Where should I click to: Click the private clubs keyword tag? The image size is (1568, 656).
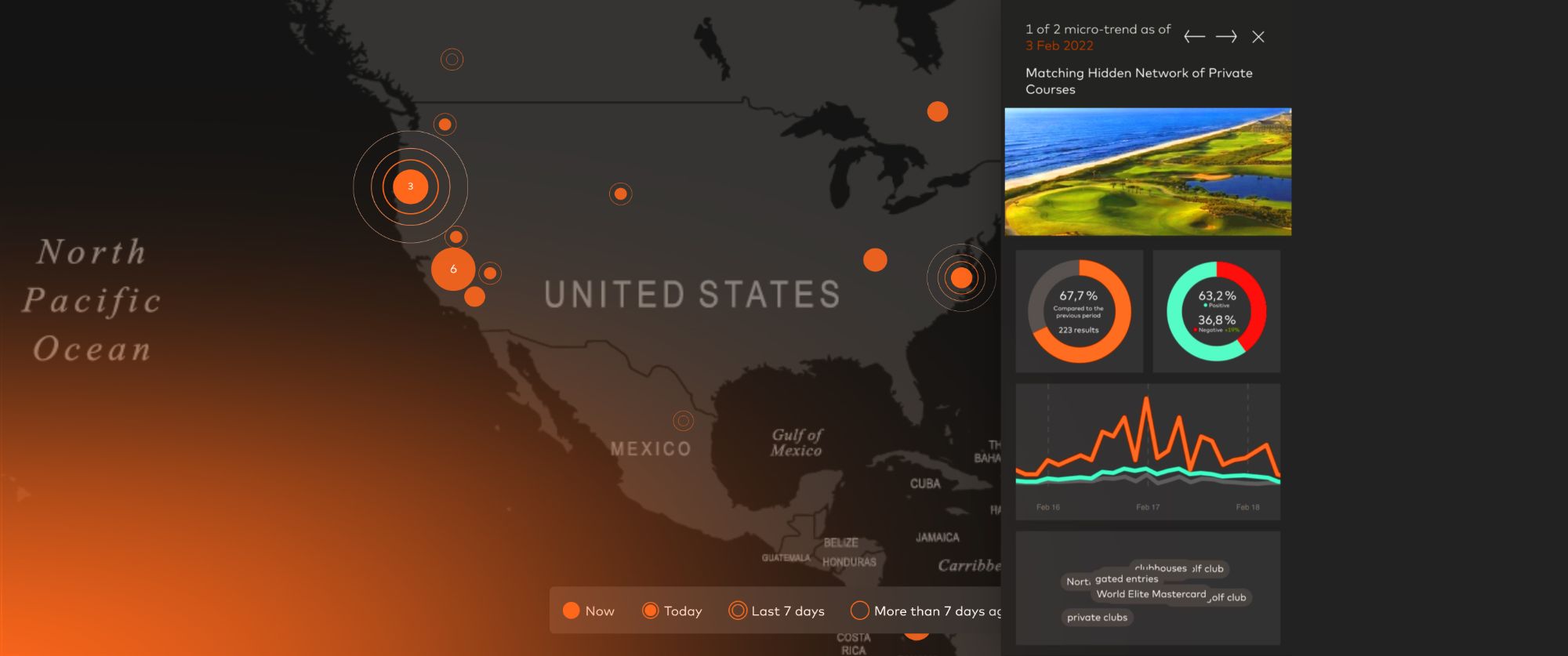1097,618
